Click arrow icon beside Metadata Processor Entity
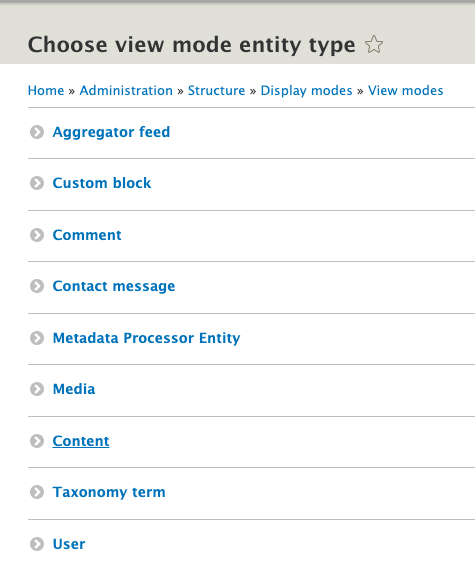This screenshot has width=475, height=583. pyautogui.click(x=37, y=338)
